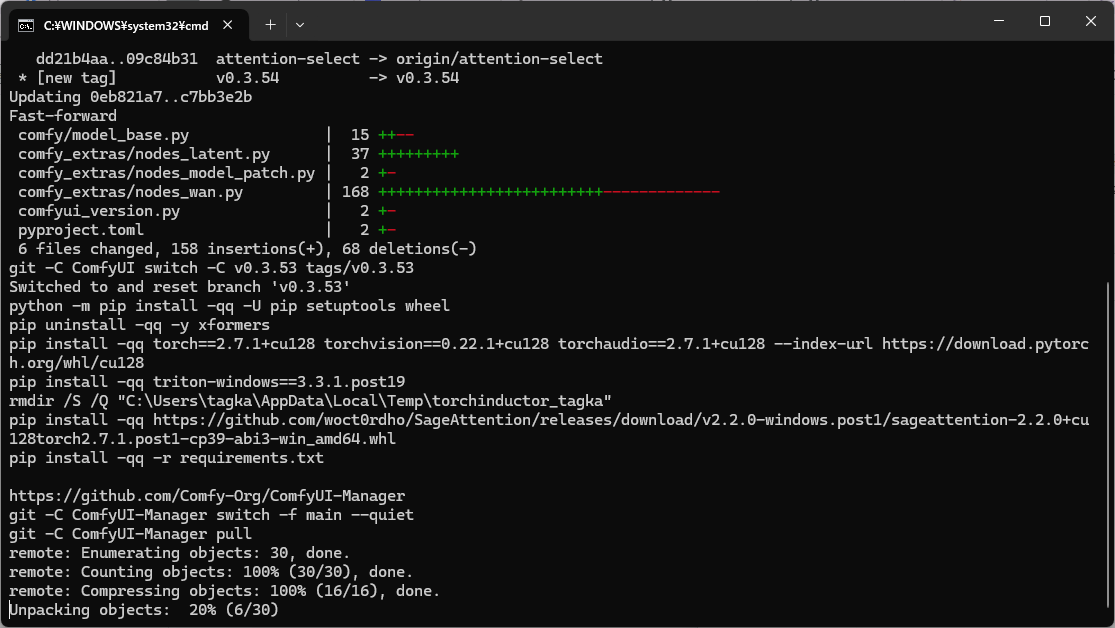Open a new terminal tab

pos(270,24)
